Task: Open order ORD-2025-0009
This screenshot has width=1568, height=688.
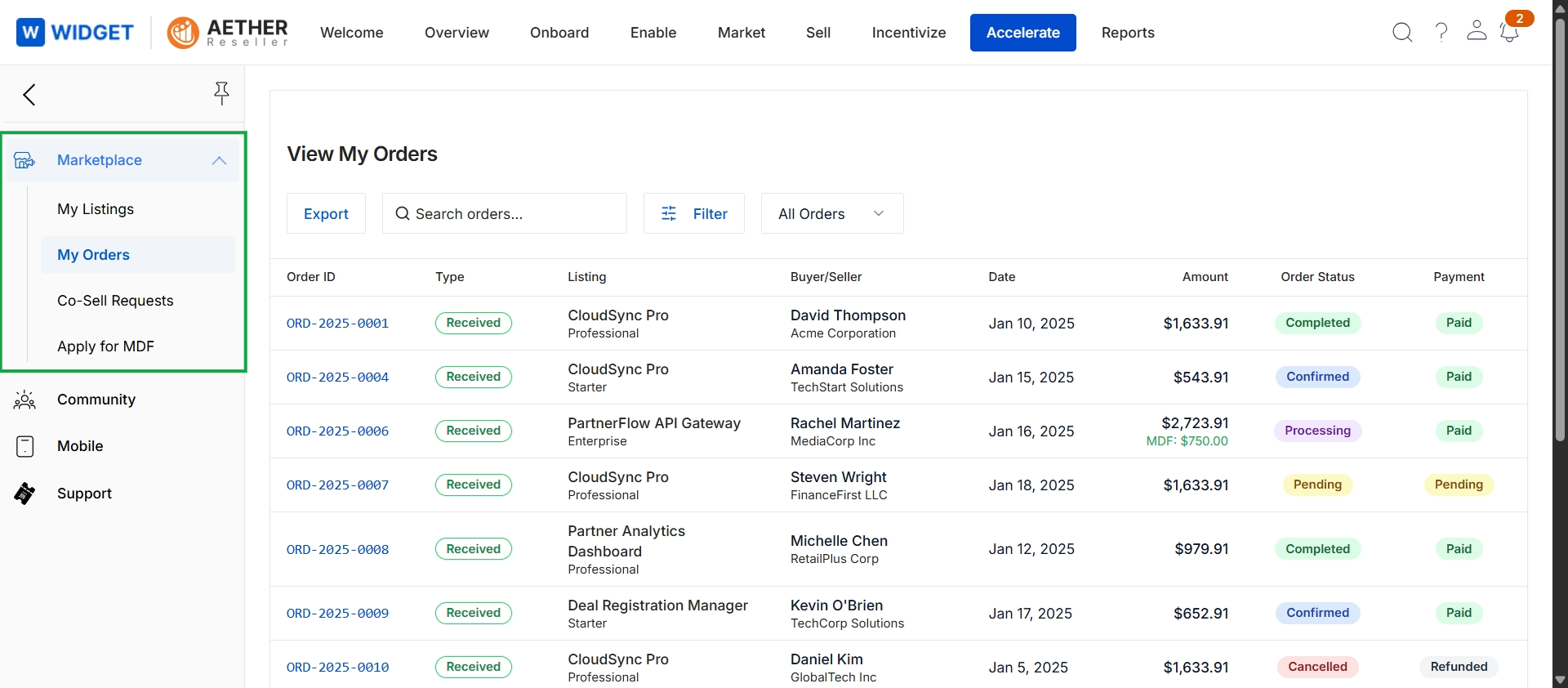Action: (337, 614)
